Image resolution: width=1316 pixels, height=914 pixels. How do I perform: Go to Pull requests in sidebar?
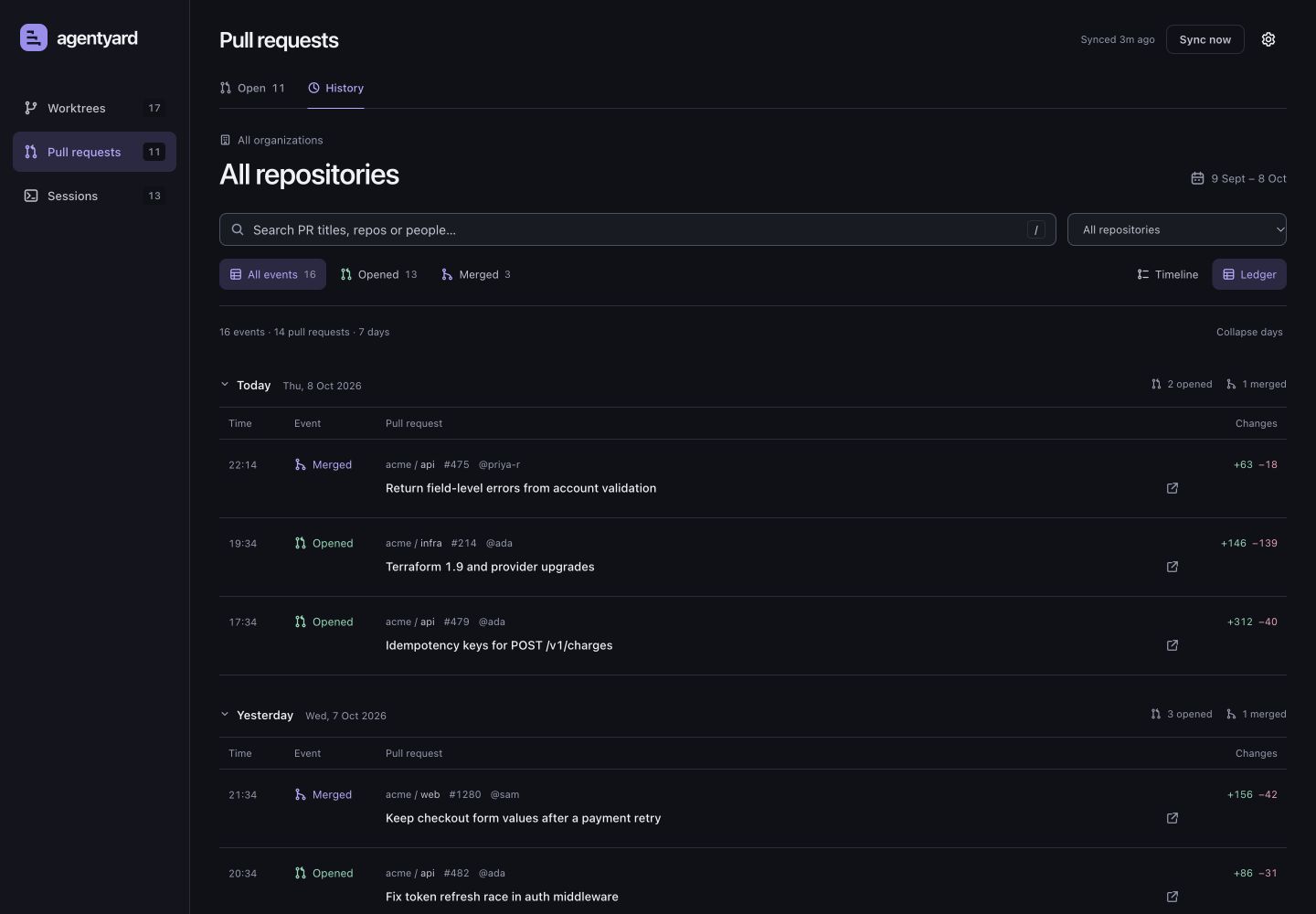click(x=94, y=152)
